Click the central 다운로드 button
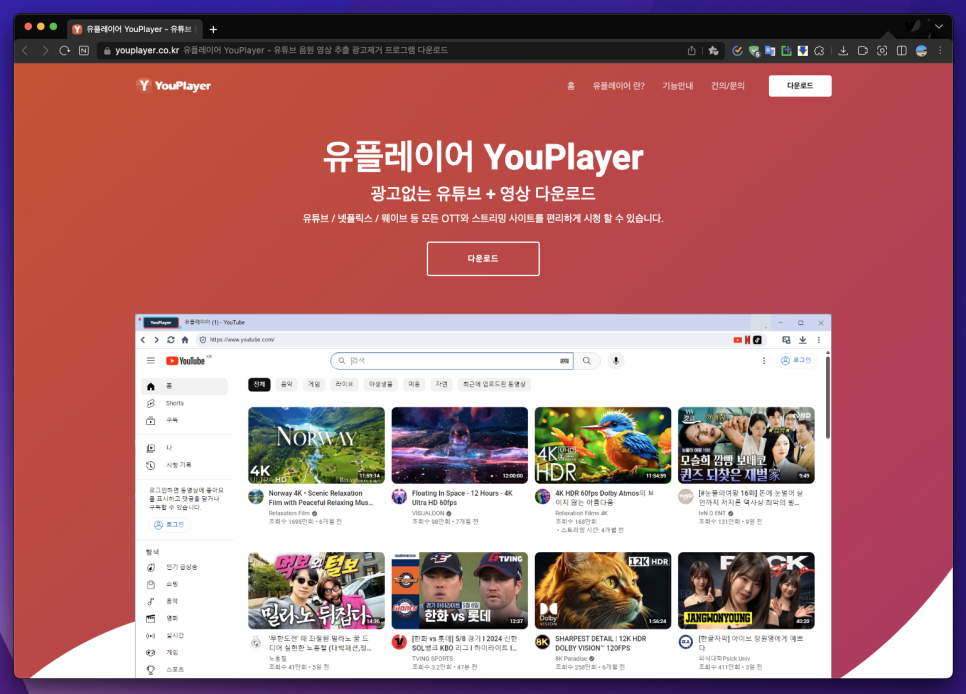Image resolution: width=966 pixels, height=694 pixels. coord(483,258)
